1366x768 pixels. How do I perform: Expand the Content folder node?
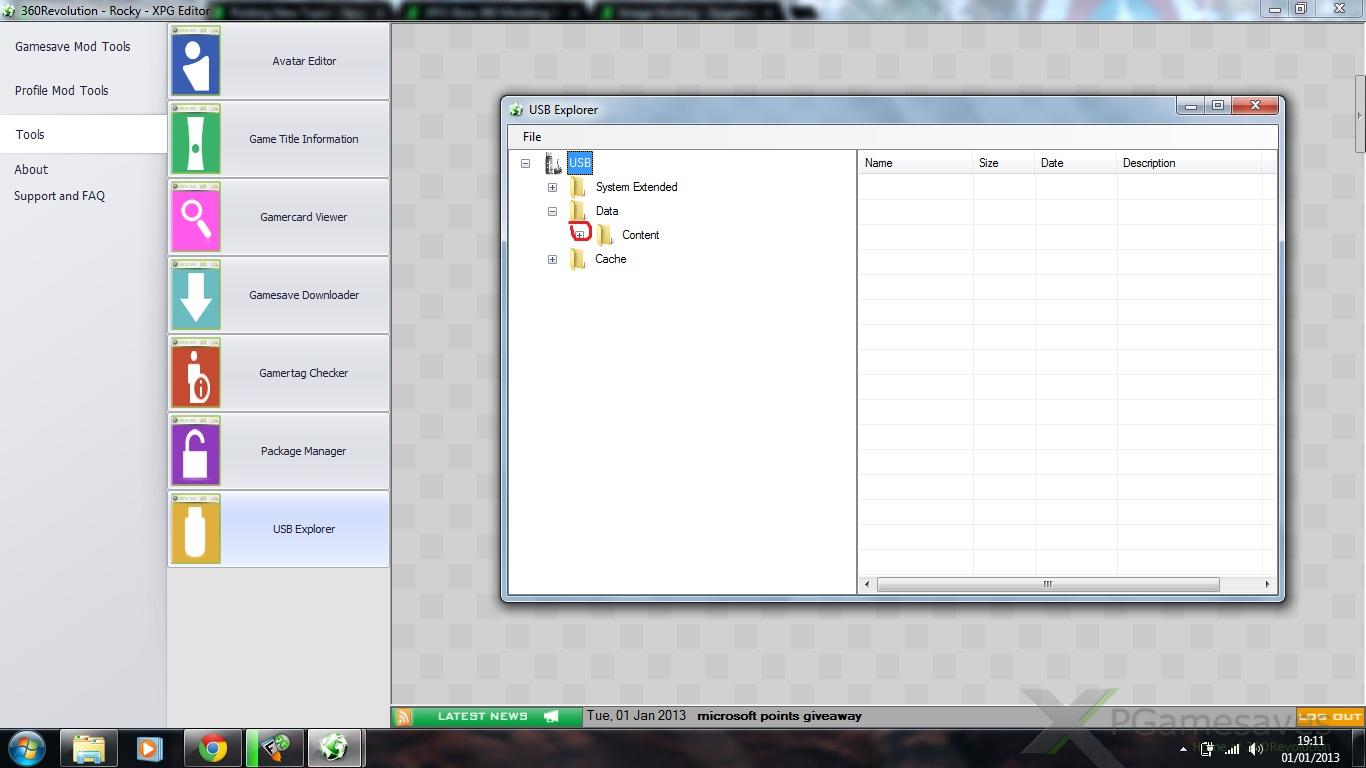click(579, 235)
